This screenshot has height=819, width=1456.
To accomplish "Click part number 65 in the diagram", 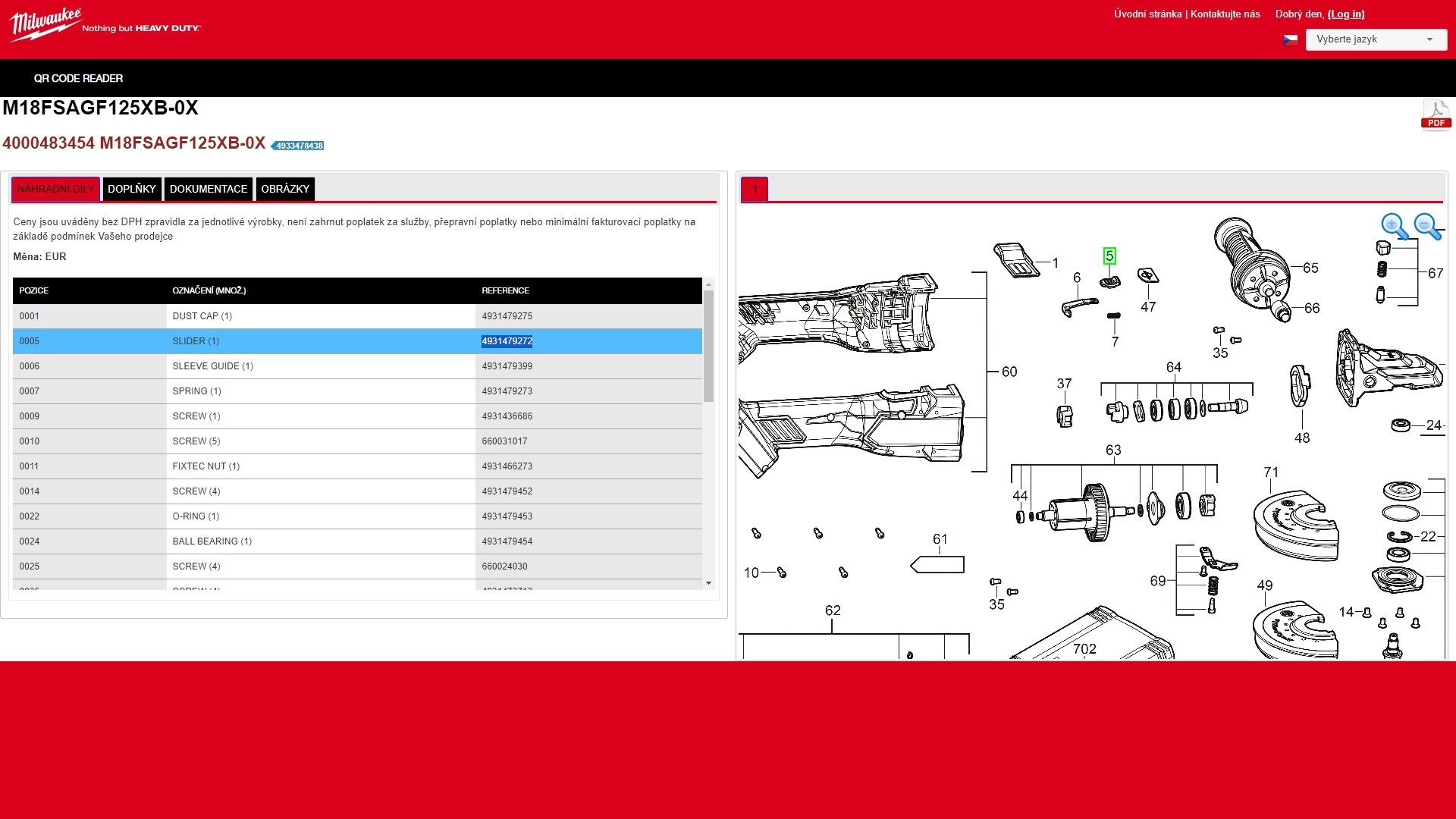I will coord(1310,268).
